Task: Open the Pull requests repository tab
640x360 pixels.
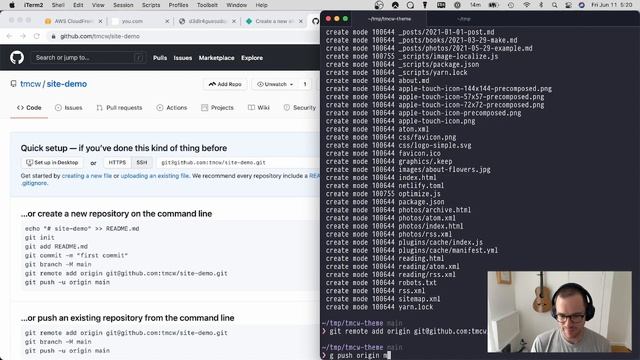Action: pyautogui.click(x=119, y=108)
